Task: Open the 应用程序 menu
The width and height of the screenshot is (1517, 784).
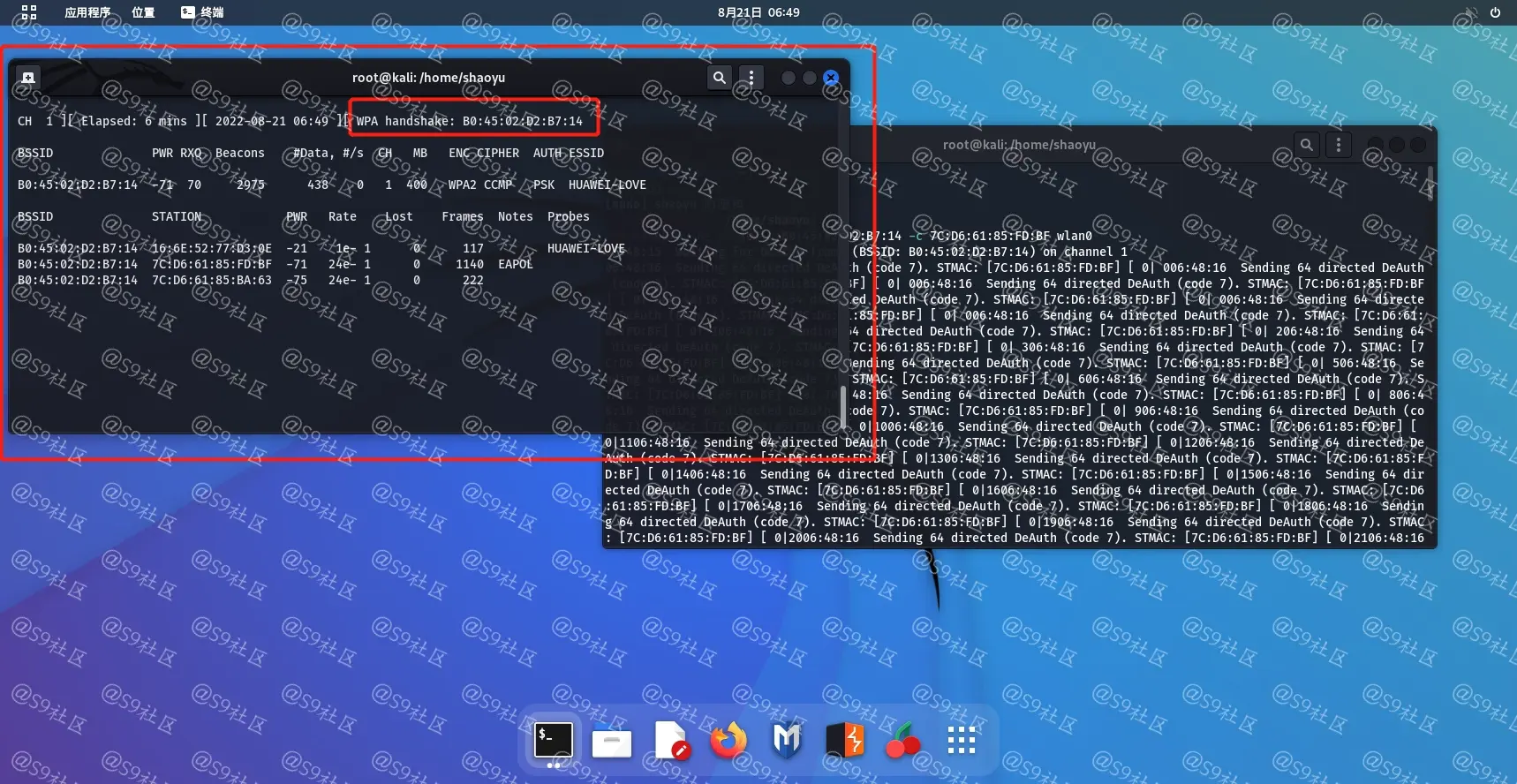Action: (87, 12)
